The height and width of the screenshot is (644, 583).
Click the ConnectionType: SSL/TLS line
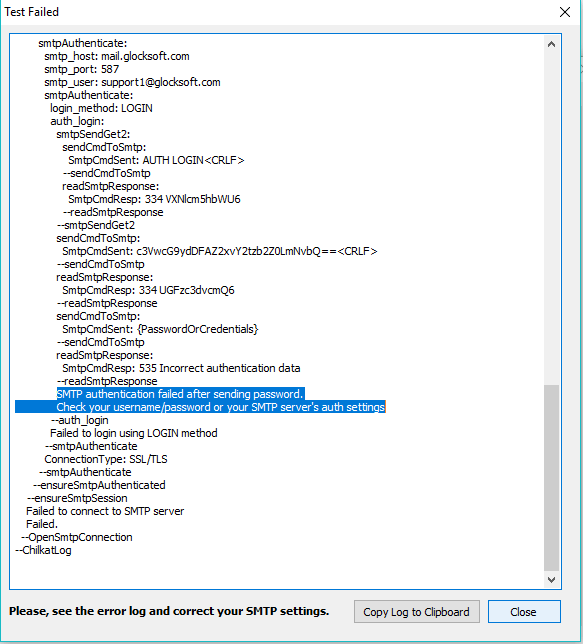pyautogui.click(x=106, y=459)
